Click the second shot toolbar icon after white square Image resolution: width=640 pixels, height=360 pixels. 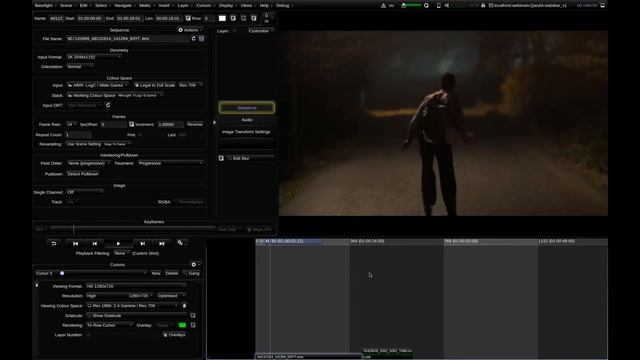233,18
